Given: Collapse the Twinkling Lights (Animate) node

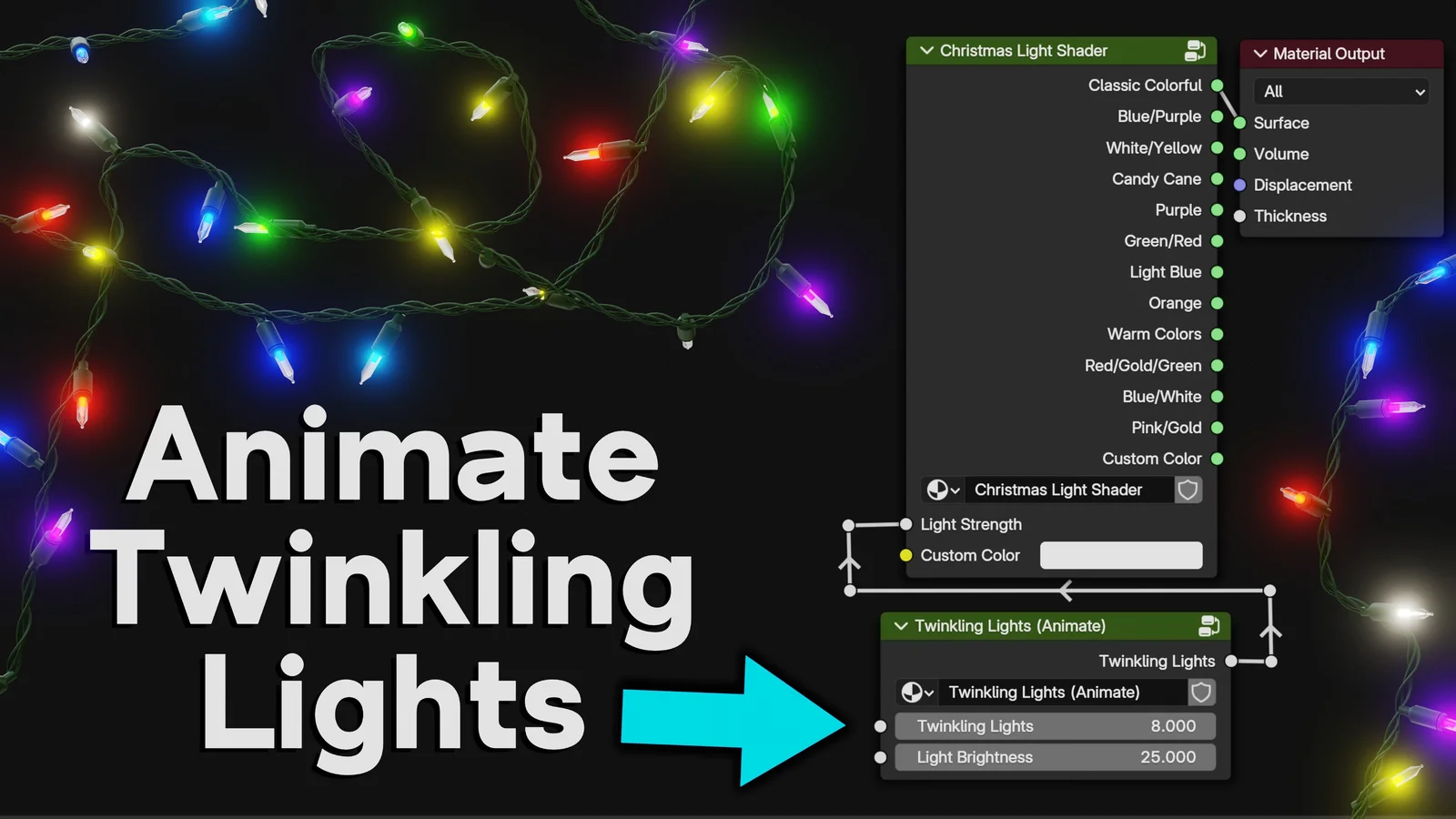Looking at the screenshot, I should [900, 626].
